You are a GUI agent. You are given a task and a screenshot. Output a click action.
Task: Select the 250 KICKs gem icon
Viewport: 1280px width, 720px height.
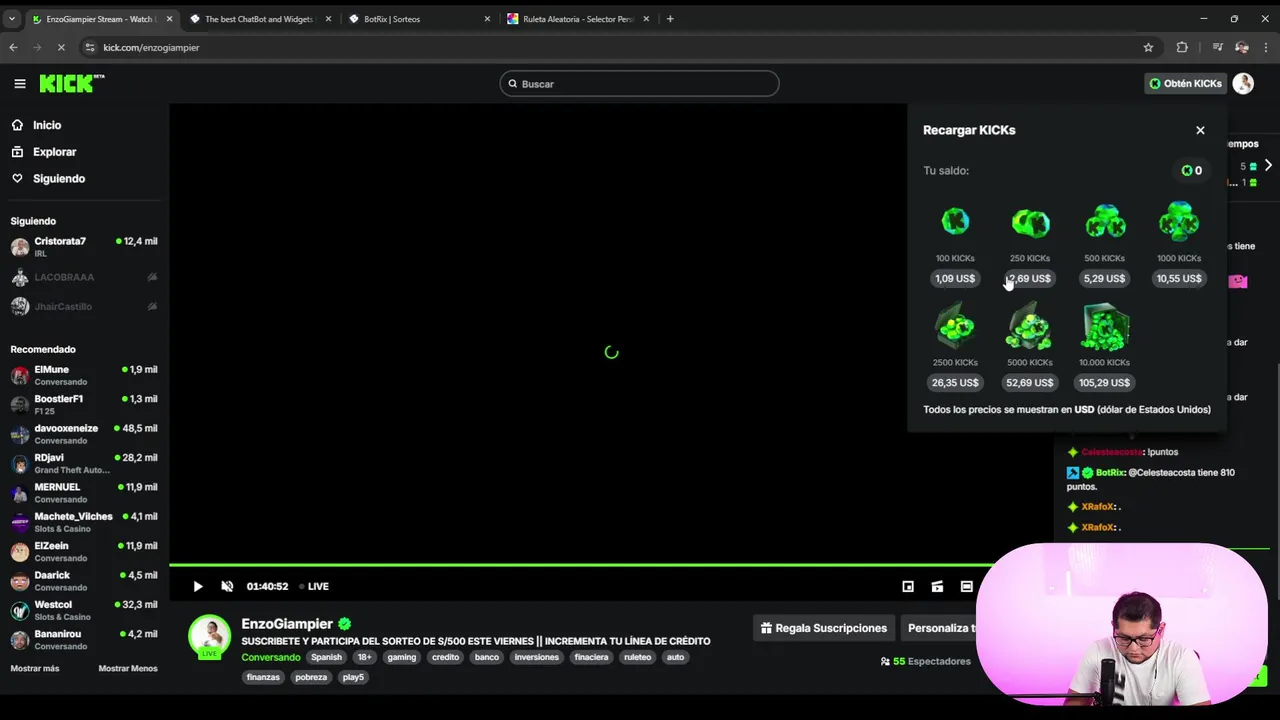click(x=1030, y=222)
